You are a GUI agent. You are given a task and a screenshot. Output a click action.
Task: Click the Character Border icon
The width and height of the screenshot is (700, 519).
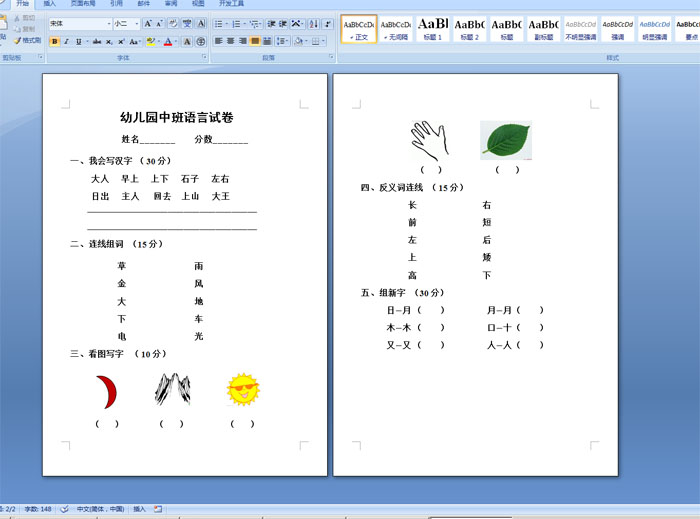(201, 24)
